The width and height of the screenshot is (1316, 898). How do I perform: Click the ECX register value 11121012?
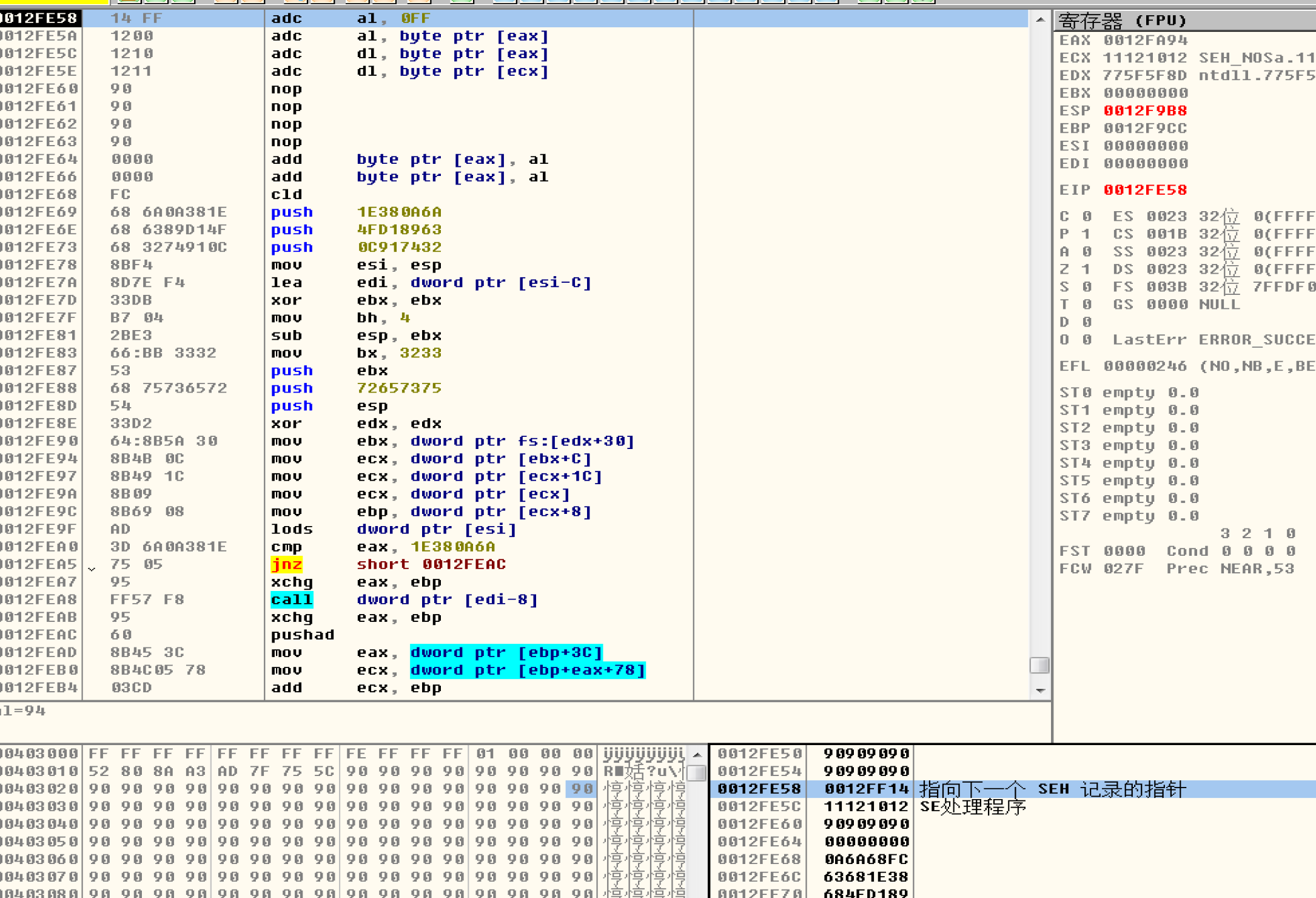pos(1145,58)
